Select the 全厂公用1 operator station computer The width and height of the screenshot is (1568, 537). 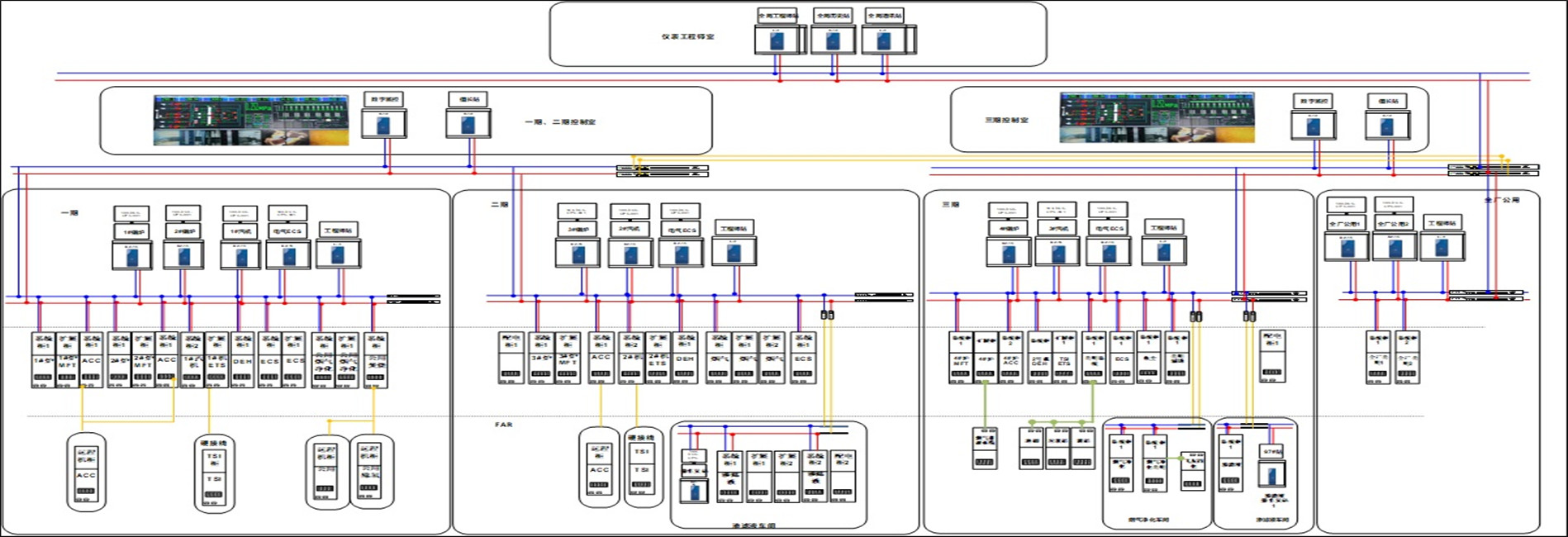(1347, 247)
